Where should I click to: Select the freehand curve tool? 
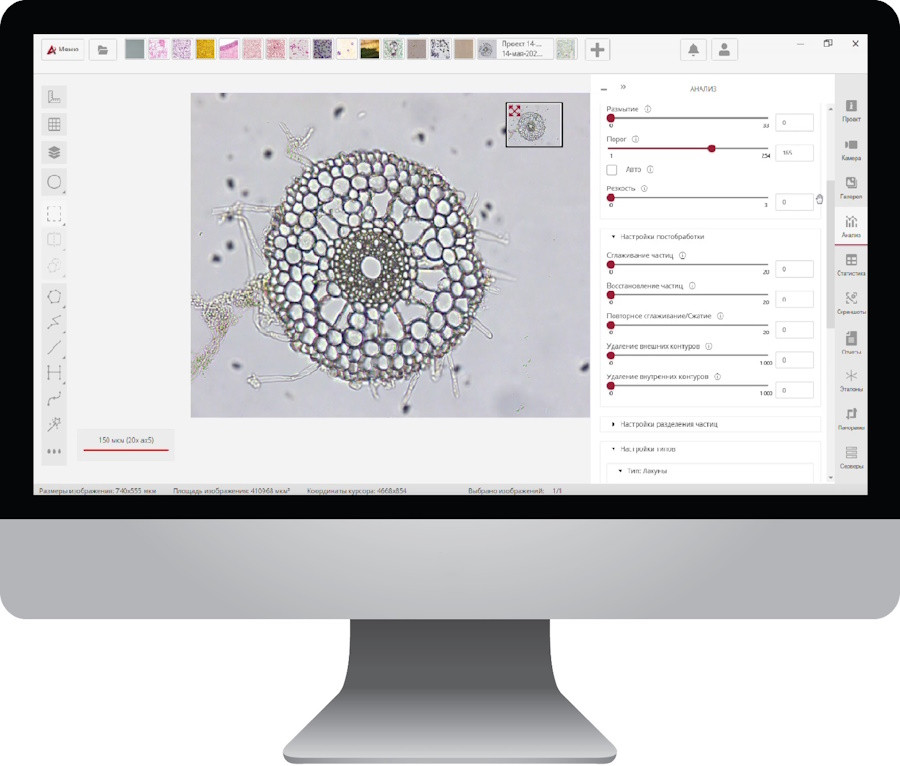click(54, 399)
